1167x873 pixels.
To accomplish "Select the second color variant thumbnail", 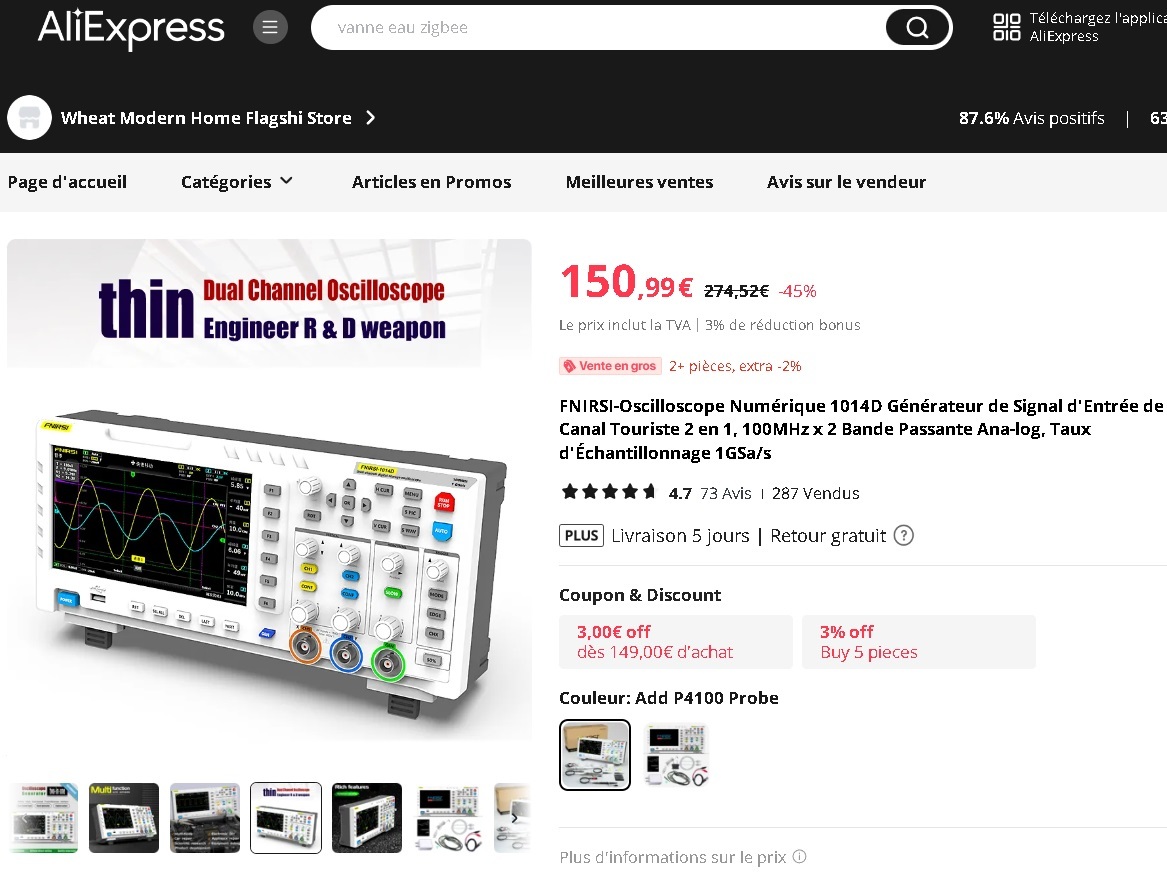I will tap(677, 755).
